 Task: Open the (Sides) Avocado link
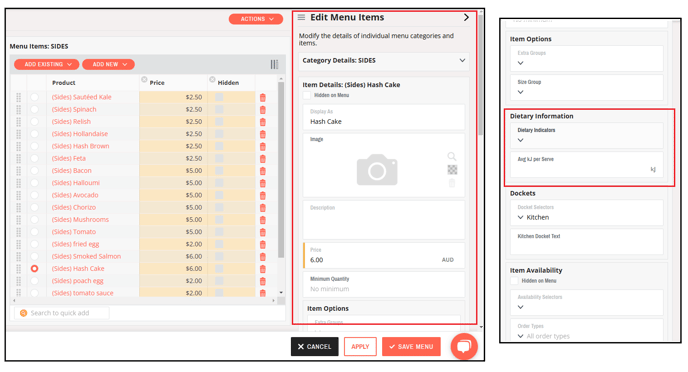(75, 195)
